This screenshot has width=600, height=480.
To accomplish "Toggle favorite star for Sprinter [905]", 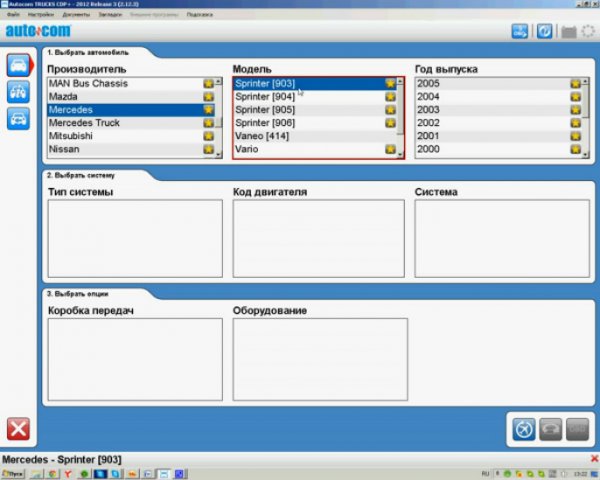I will point(390,110).
